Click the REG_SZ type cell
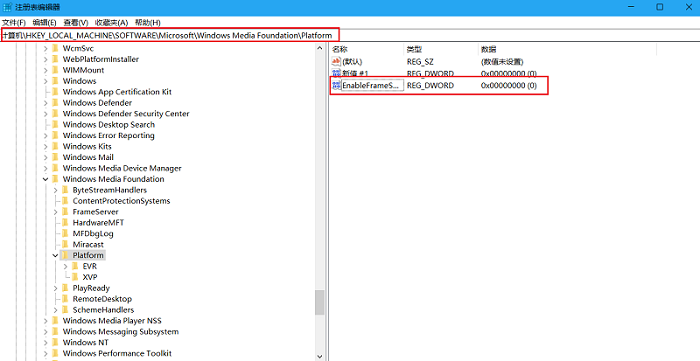Viewport: 700px width, 361px height. [420, 62]
